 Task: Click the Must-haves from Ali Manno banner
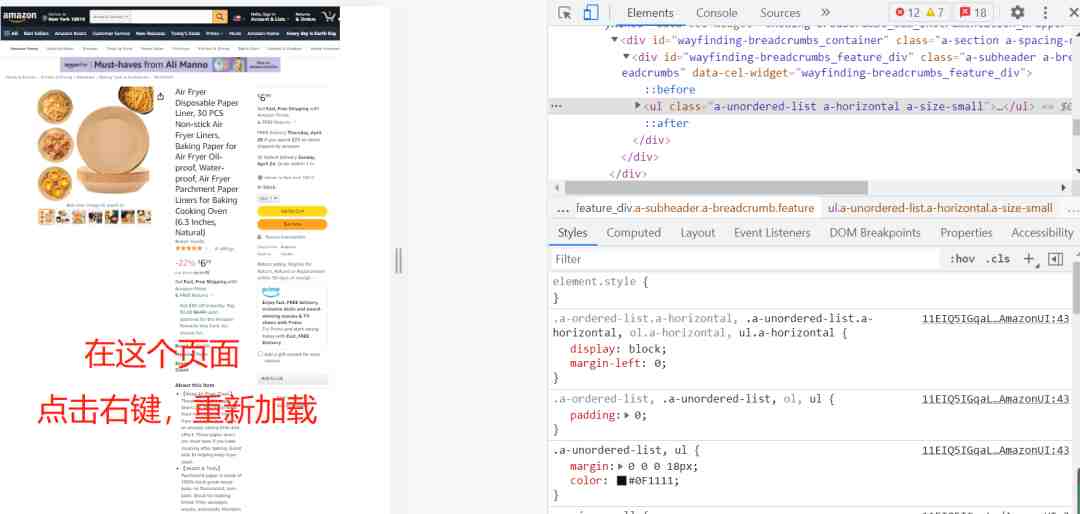pyautogui.click(x=171, y=65)
